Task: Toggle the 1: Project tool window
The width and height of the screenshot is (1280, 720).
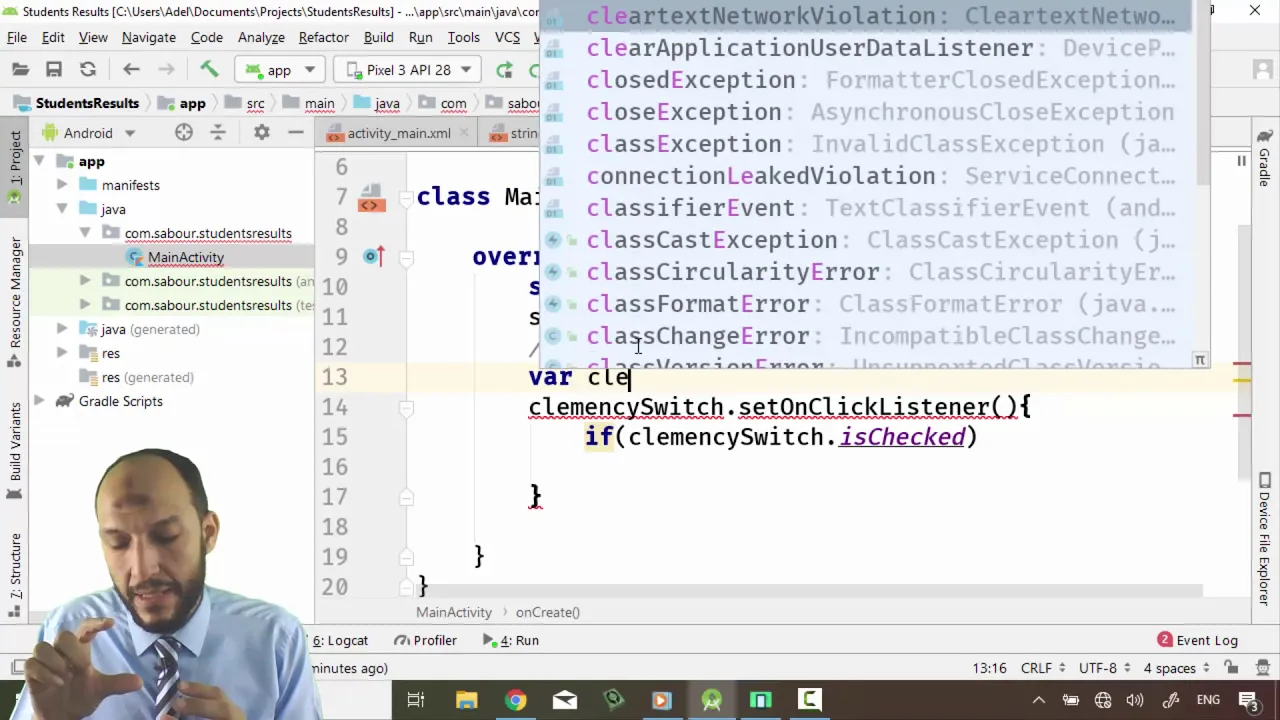Action: point(15,167)
